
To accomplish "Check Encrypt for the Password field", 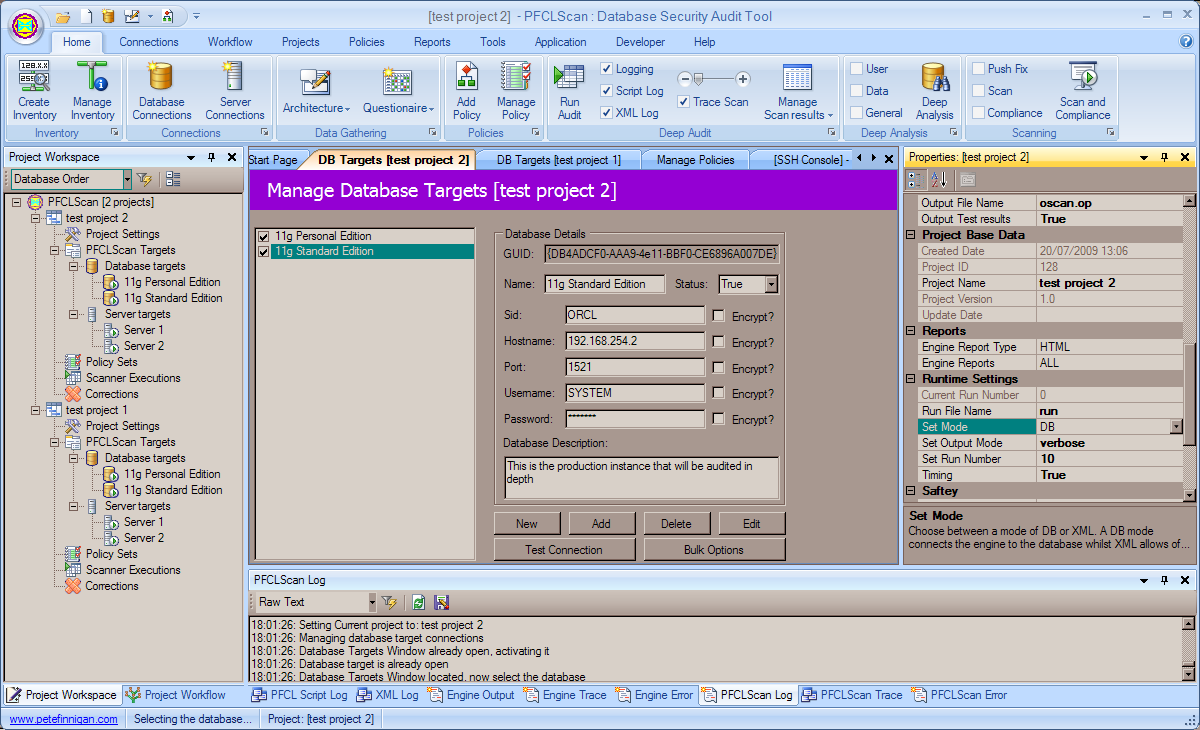I will tap(719, 420).
